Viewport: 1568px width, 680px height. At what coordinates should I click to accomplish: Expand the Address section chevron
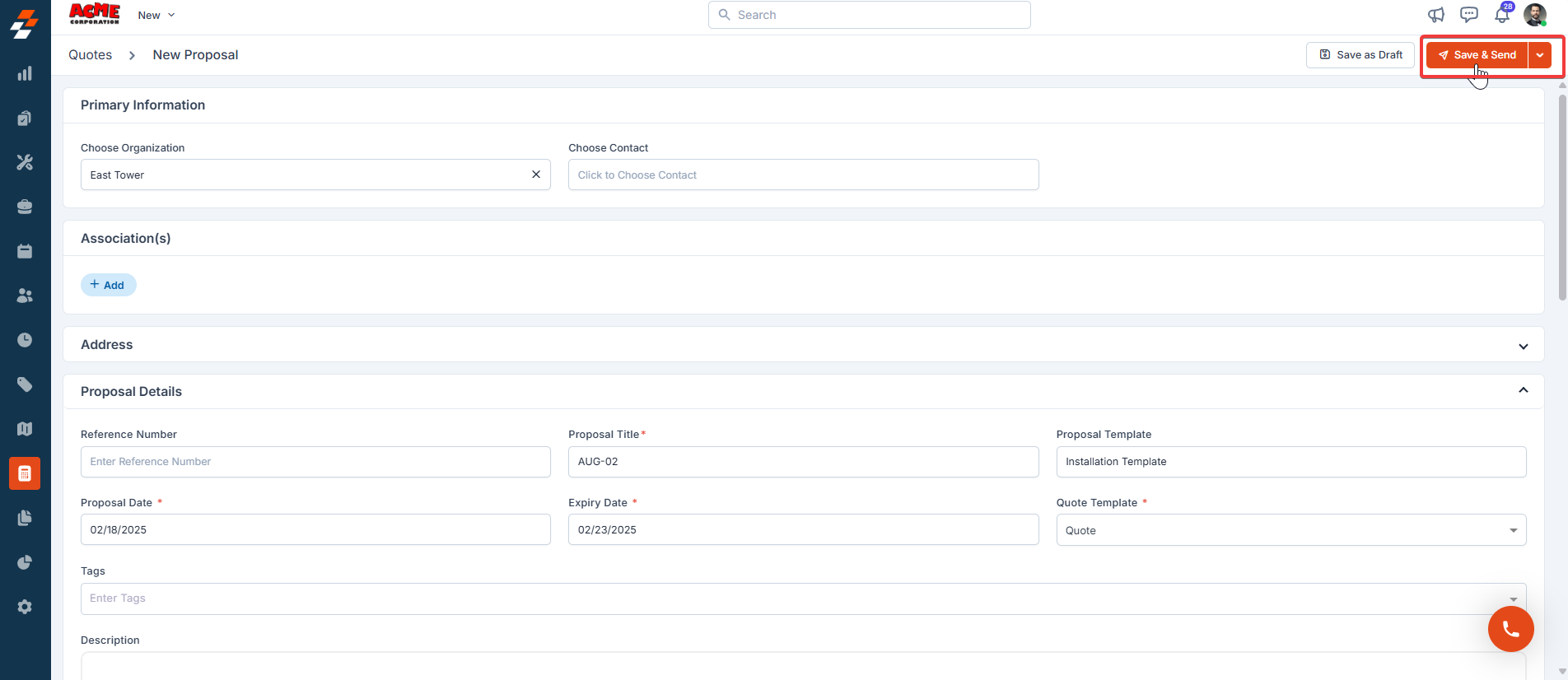click(1524, 346)
